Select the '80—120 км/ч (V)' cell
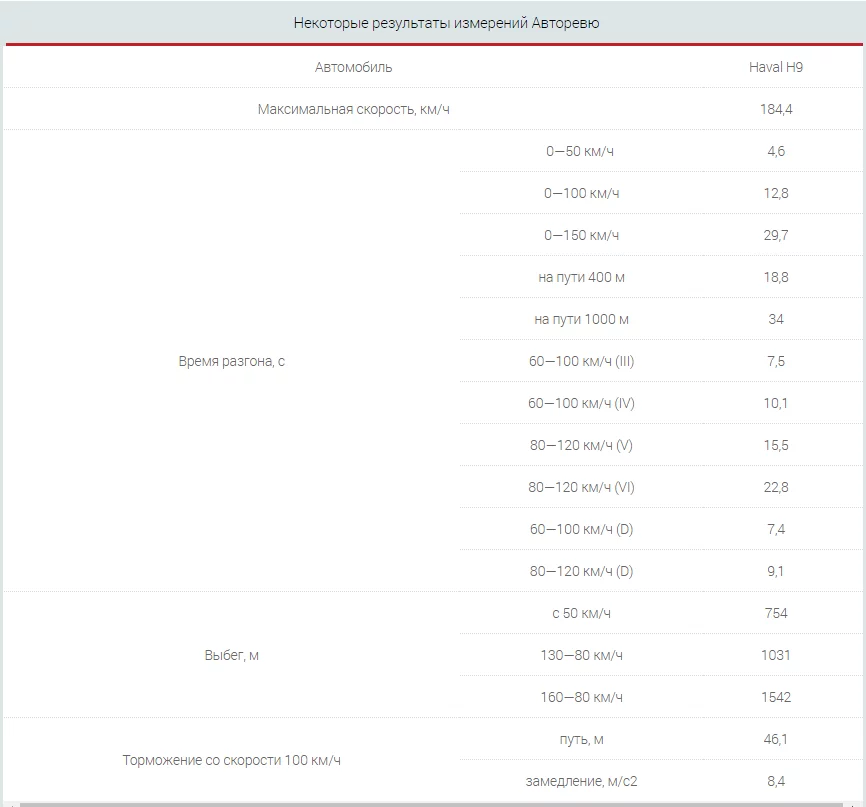866x807 pixels. pyautogui.click(x=581, y=445)
